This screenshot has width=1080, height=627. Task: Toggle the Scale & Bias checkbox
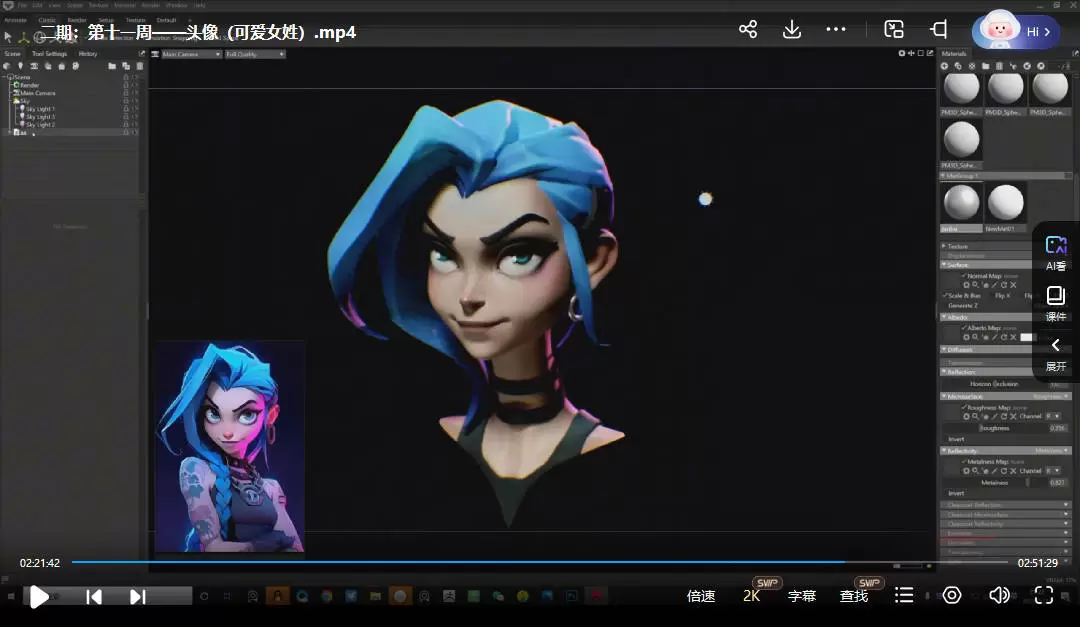click(946, 296)
